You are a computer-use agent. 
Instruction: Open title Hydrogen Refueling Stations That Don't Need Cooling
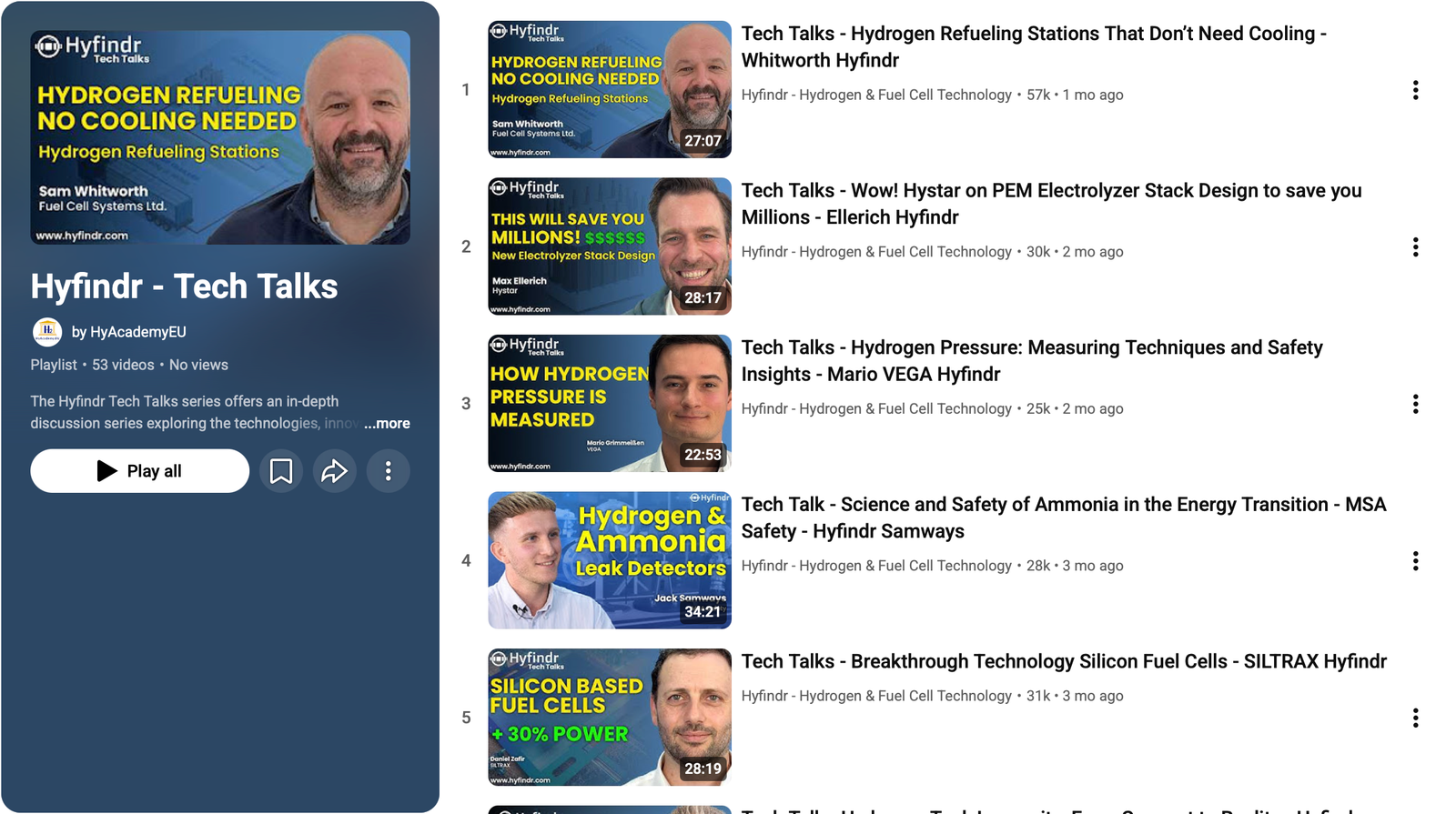point(1034,47)
